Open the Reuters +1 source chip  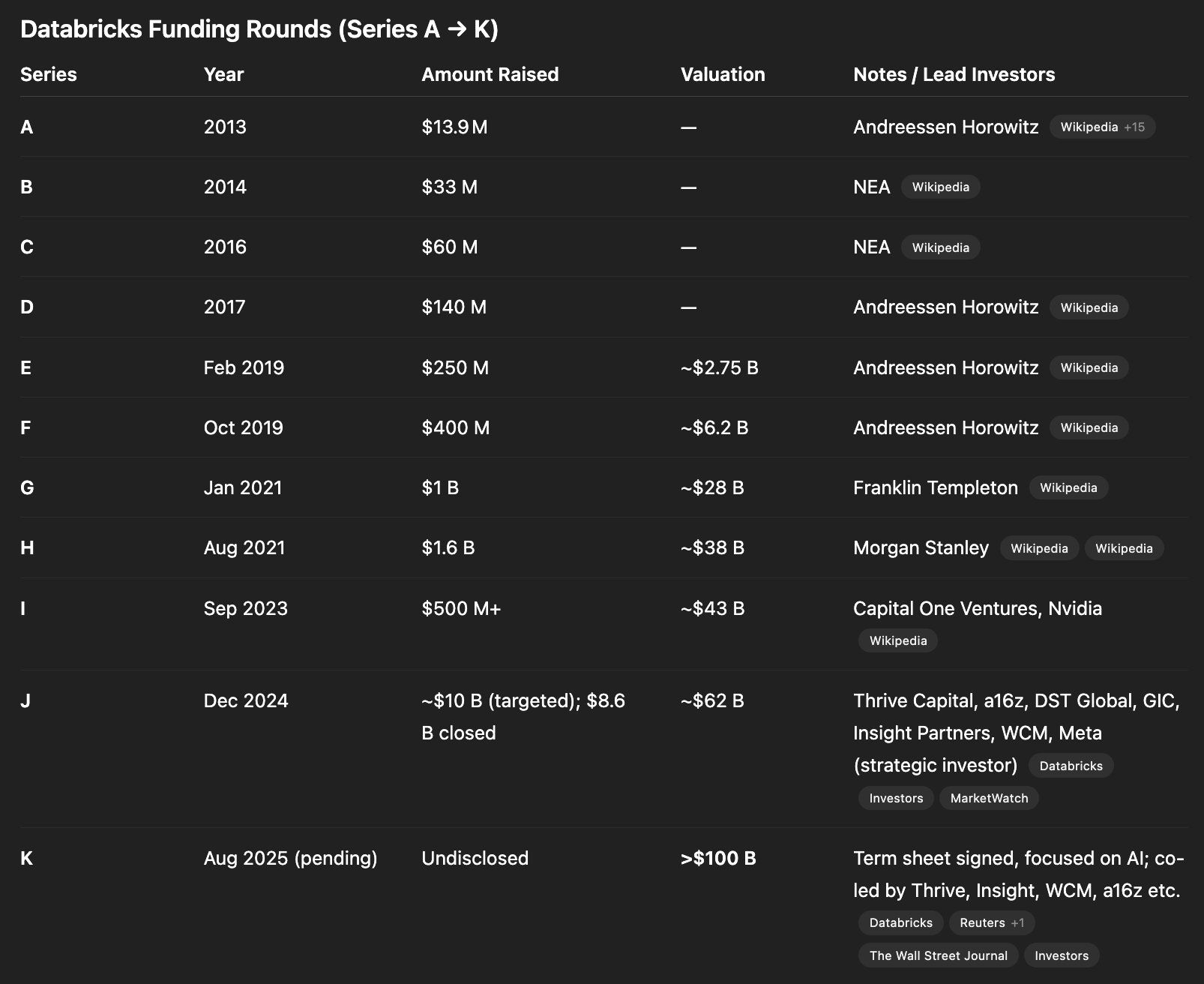coord(991,922)
